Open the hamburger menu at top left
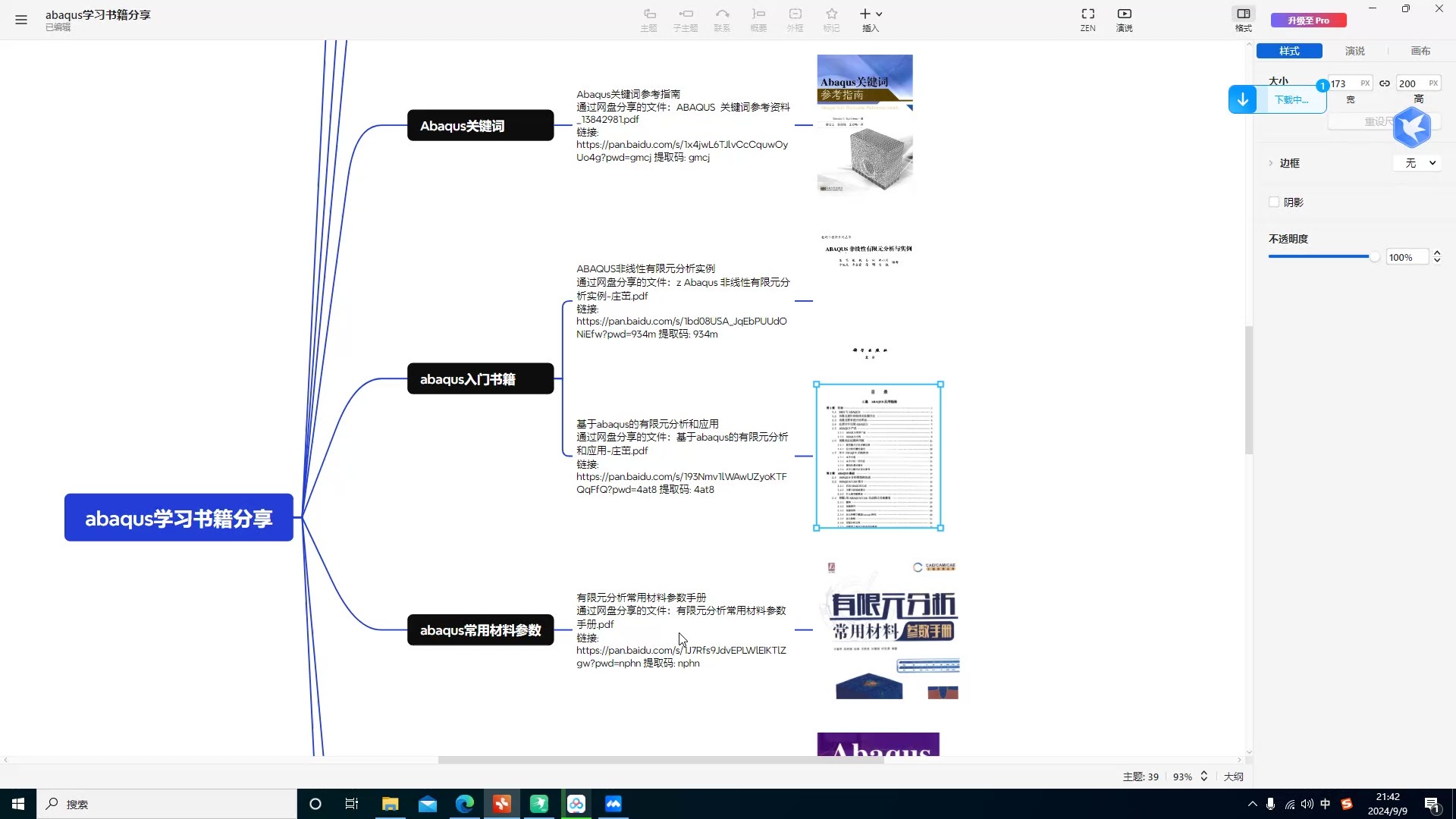The height and width of the screenshot is (819, 1456). (21, 20)
